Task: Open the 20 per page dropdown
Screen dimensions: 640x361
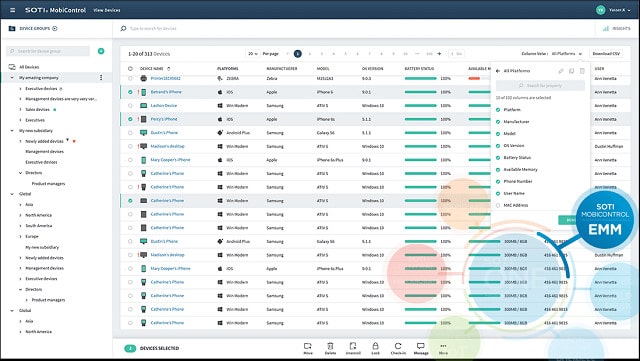Action: coord(253,53)
